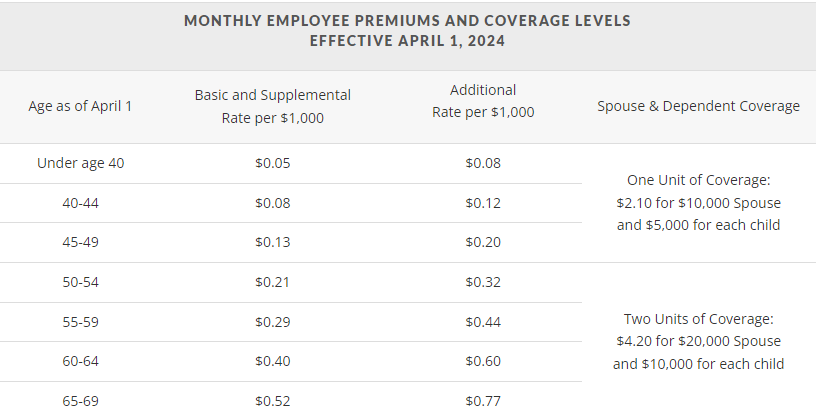Click the $0.44 additional rate for 55-59

pos(483,322)
